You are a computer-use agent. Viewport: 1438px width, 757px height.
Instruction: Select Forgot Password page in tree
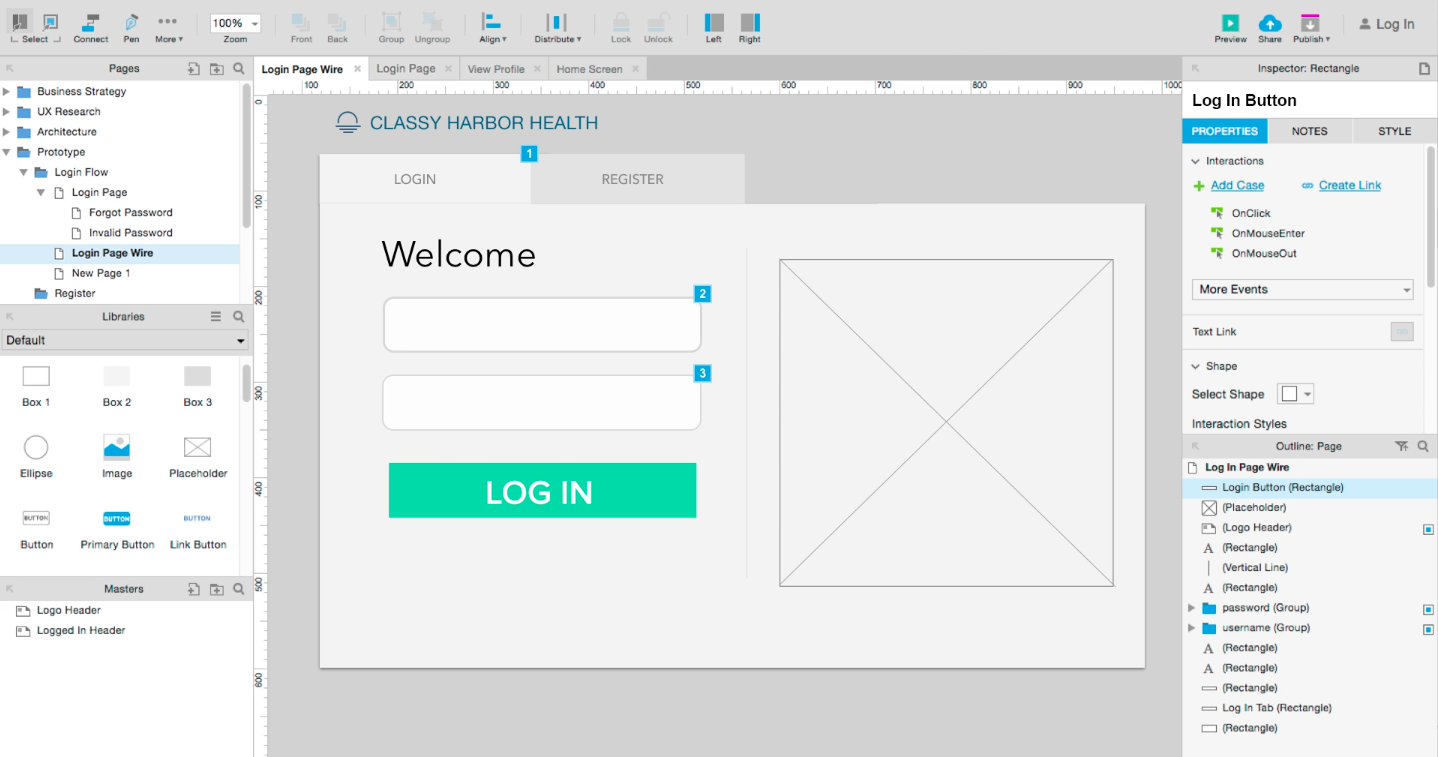click(130, 213)
